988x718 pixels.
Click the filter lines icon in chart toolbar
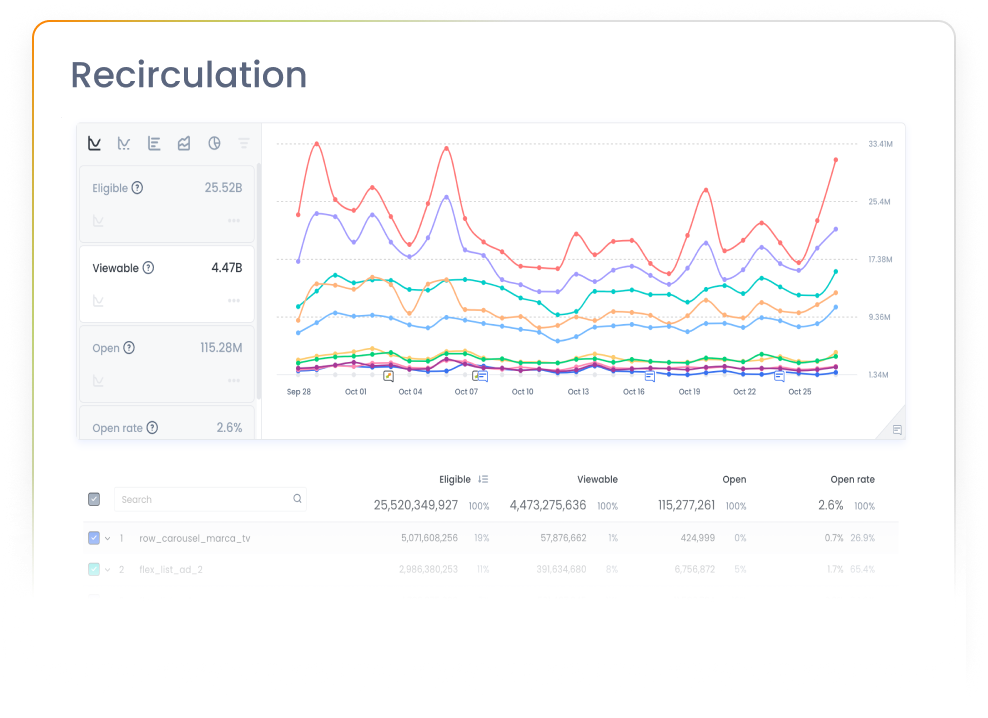tap(244, 144)
